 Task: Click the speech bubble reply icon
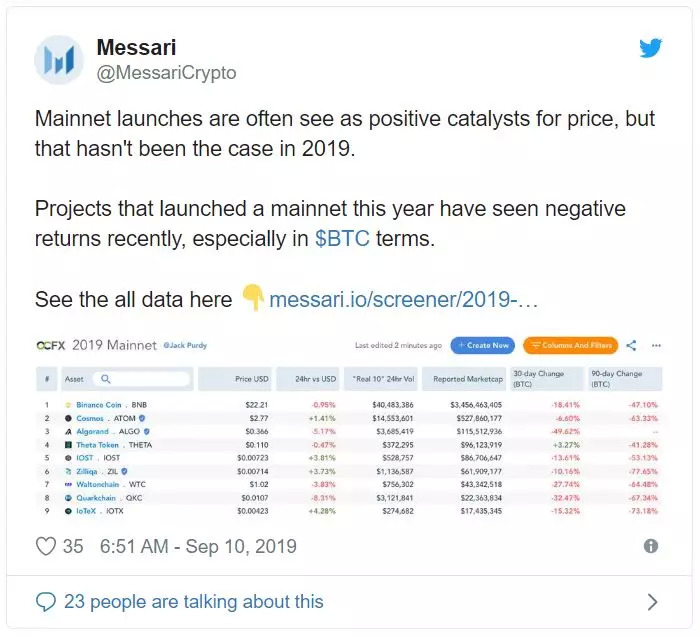[x=46, y=601]
